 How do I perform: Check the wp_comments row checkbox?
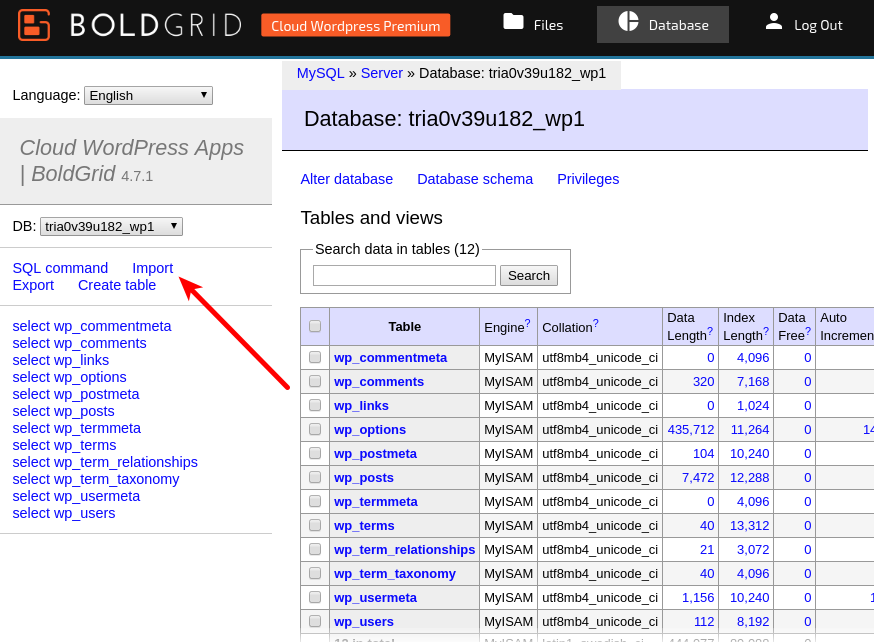315,381
